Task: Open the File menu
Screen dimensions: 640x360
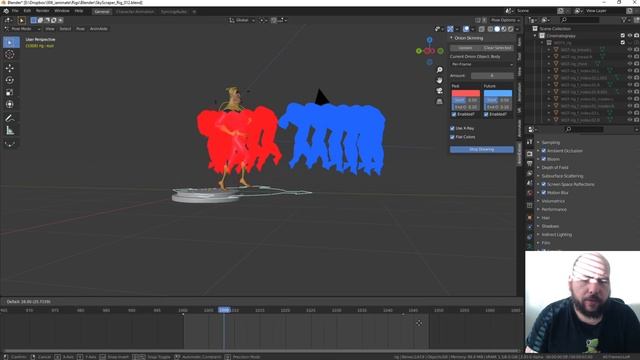Action: (x=15, y=11)
